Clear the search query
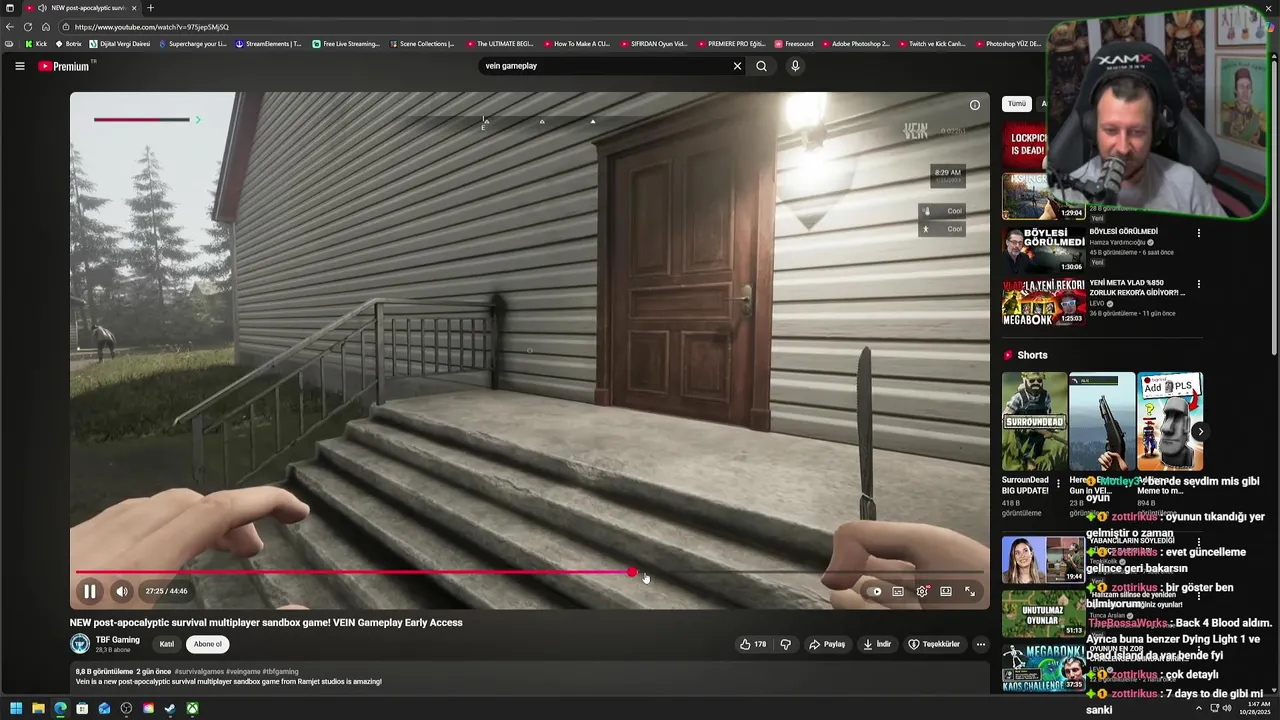1280x720 pixels. [737, 66]
